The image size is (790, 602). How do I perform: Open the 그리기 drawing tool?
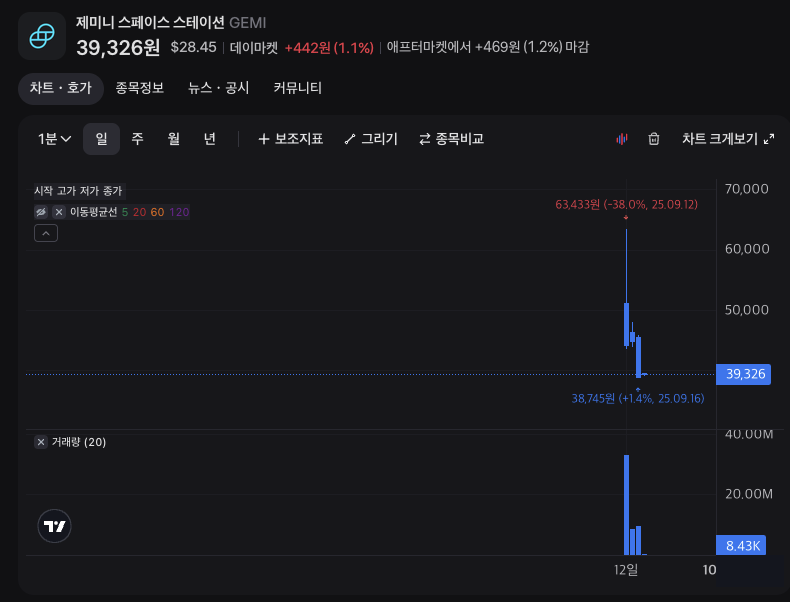(x=371, y=139)
